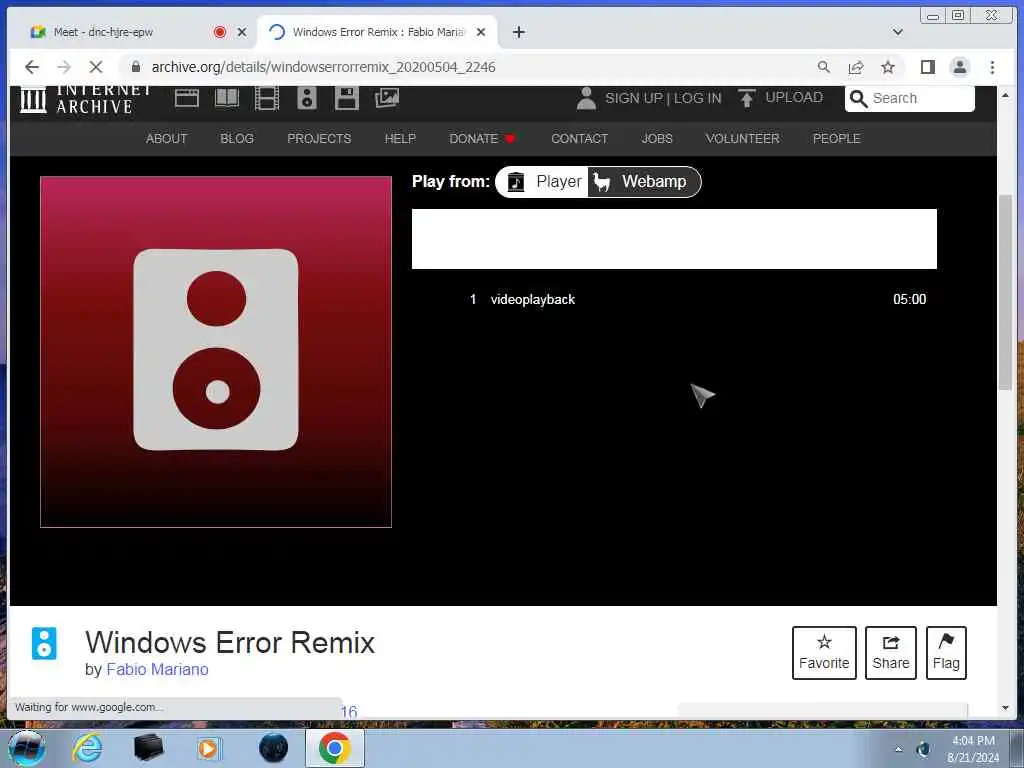Viewport: 1024px width, 768px height.
Task: Open the Chrome three-dot menu
Action: [x=992, y=67]
